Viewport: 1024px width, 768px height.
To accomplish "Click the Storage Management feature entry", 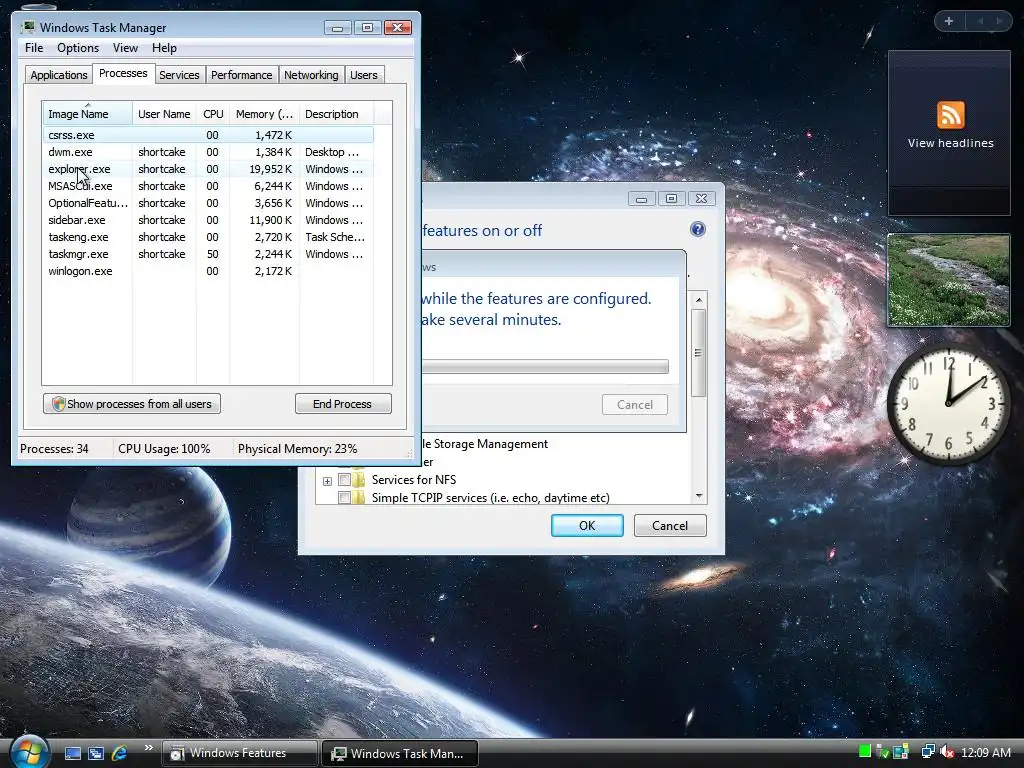I will [x=485, y=444].
